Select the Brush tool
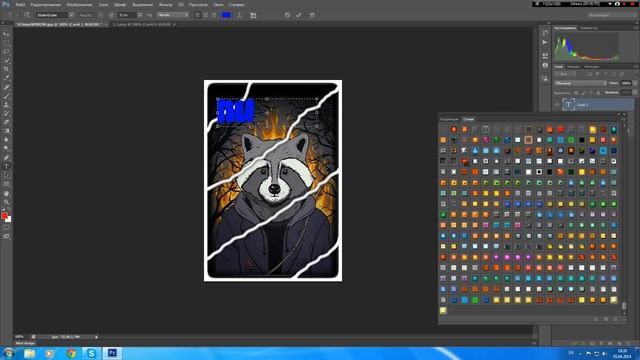640x360 pixels. coord(6,96)
